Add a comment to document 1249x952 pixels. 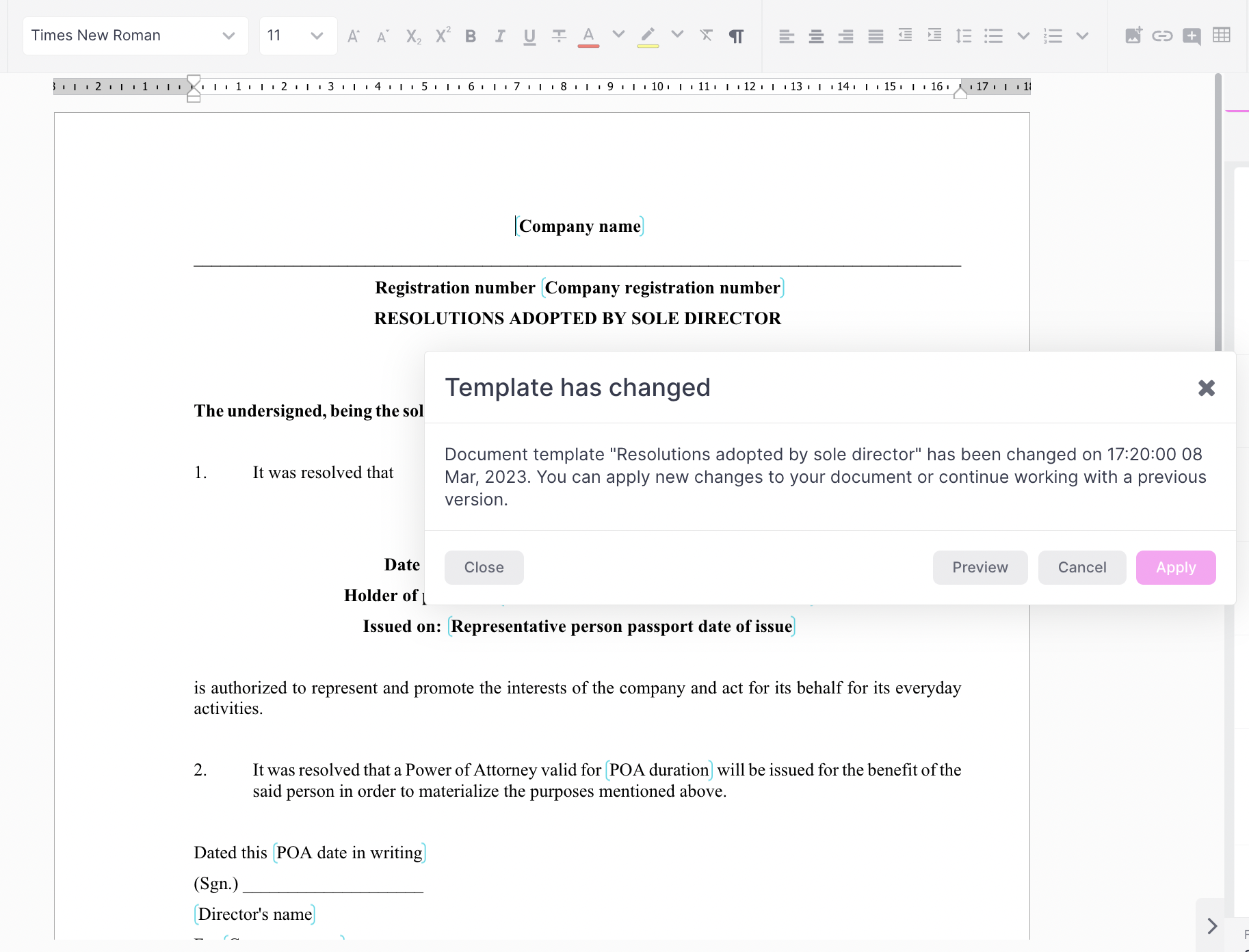tap(1192, 36)
